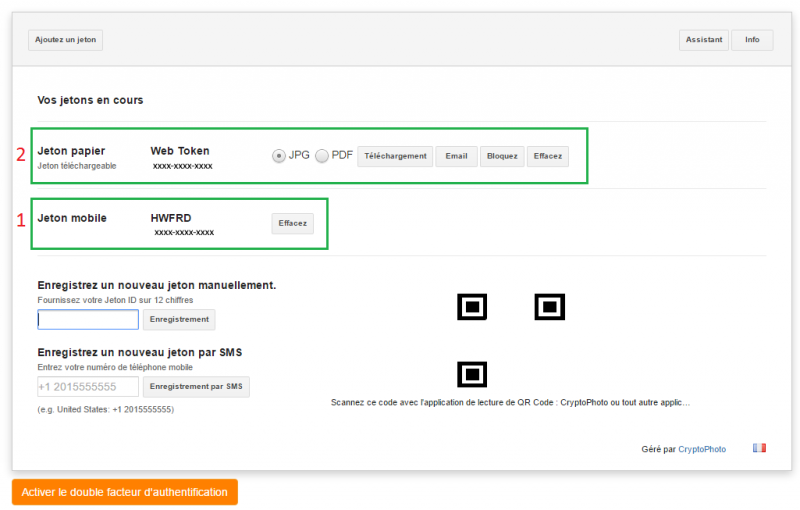Select the PDF format option
The image size is (800, 510).
(x=322, y=156)
